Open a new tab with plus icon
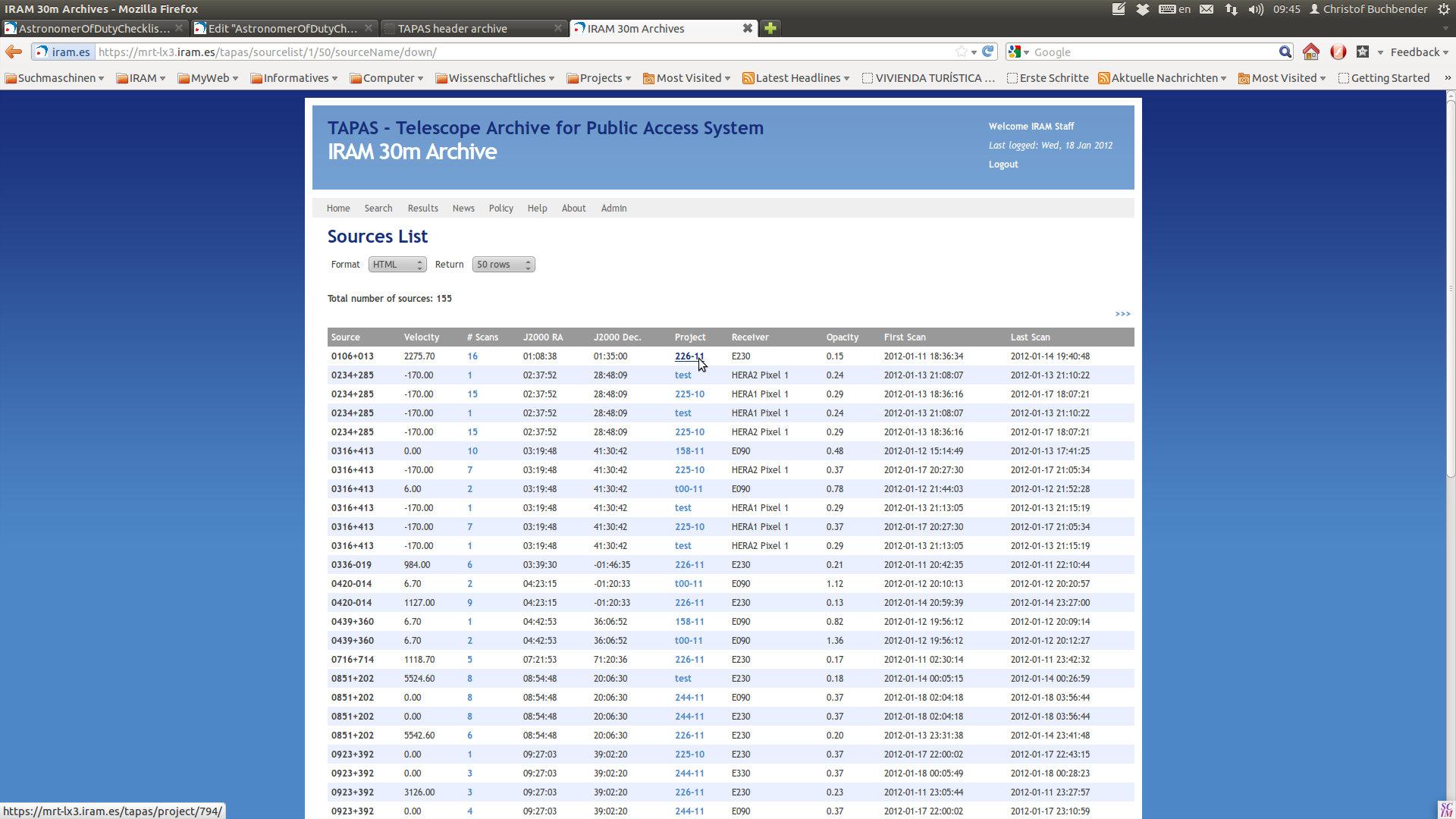 click(x=770, y=28)
